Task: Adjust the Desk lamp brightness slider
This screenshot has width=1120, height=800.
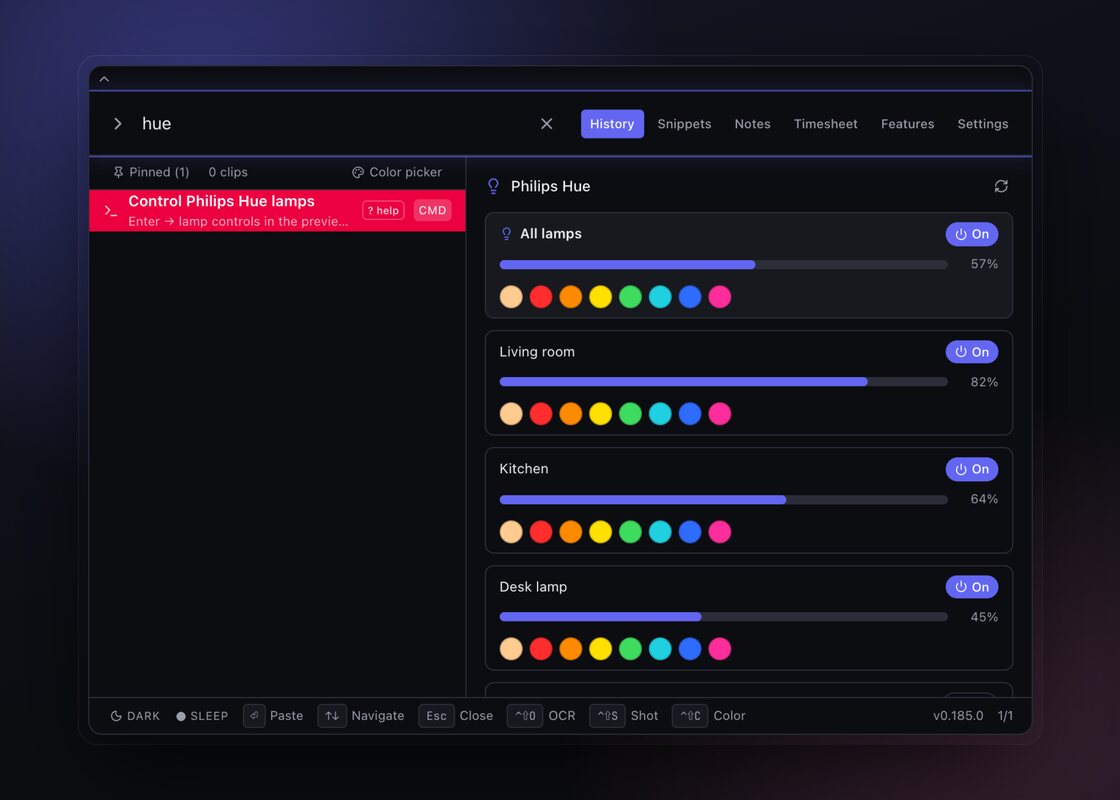Action: [724, 617]
